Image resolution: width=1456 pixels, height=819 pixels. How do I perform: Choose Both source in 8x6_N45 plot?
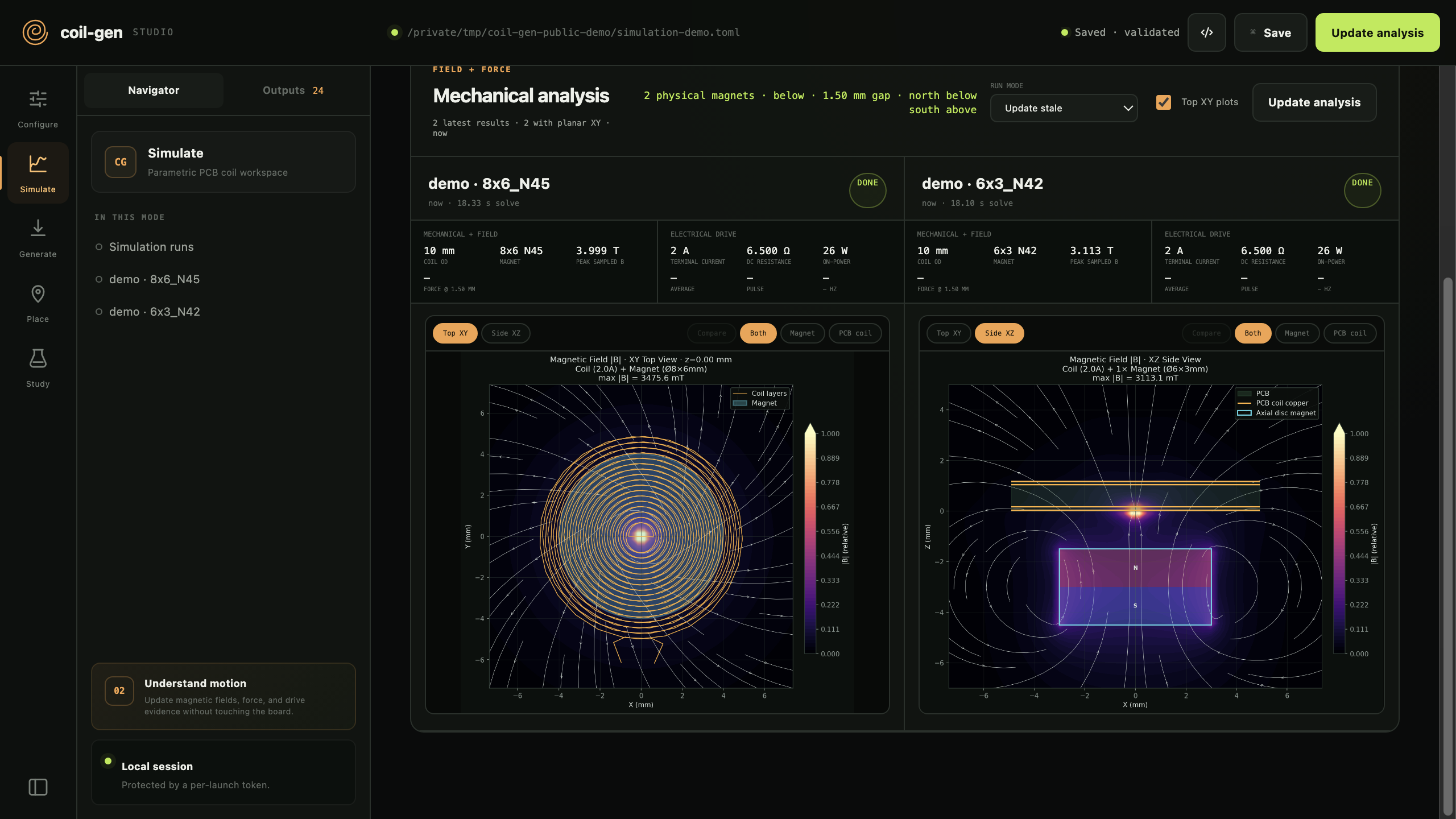[x=758, y=333]
